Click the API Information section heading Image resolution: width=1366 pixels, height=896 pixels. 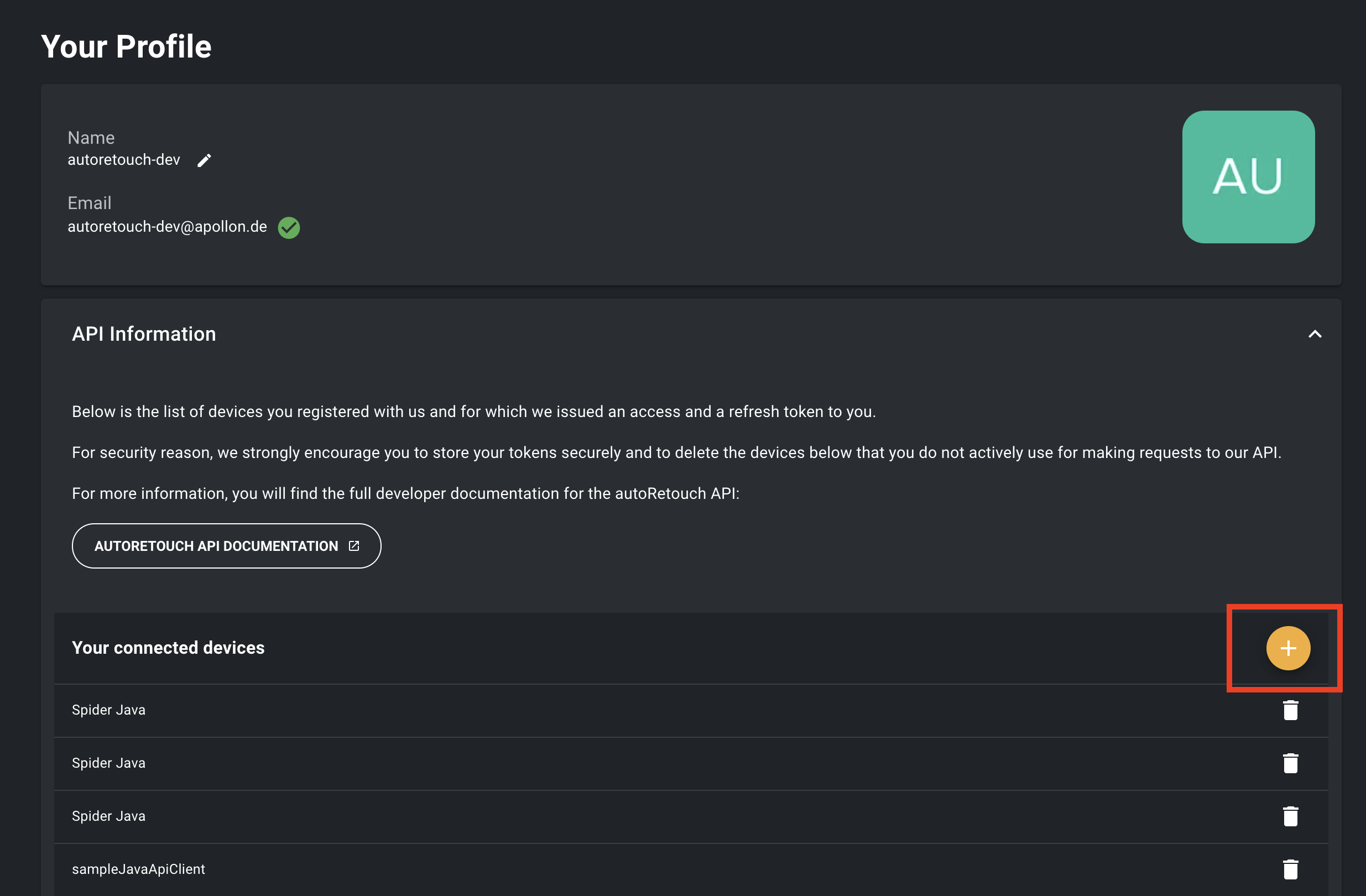click(143, 334)
